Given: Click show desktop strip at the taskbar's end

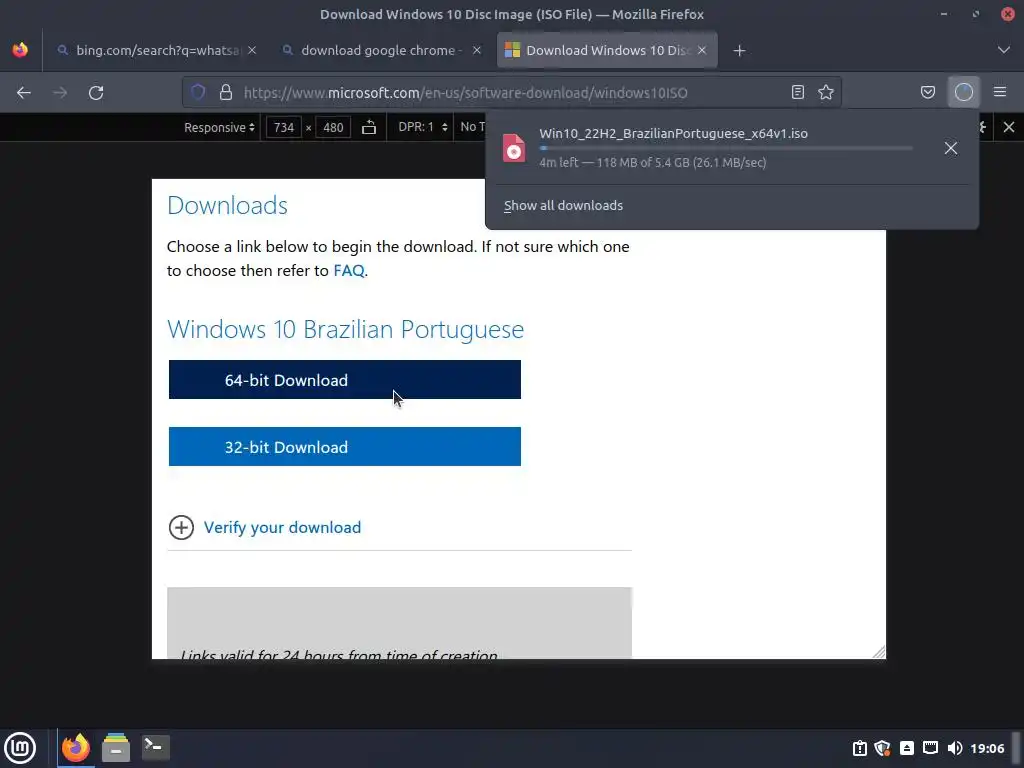Looking at the screenshot, I should [1017, 748].
